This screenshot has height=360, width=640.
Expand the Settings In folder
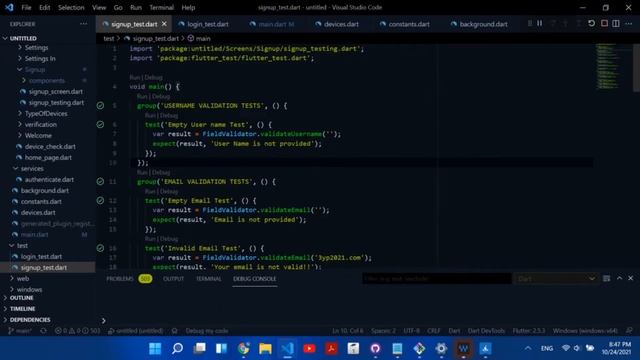[x=20, y=59]
